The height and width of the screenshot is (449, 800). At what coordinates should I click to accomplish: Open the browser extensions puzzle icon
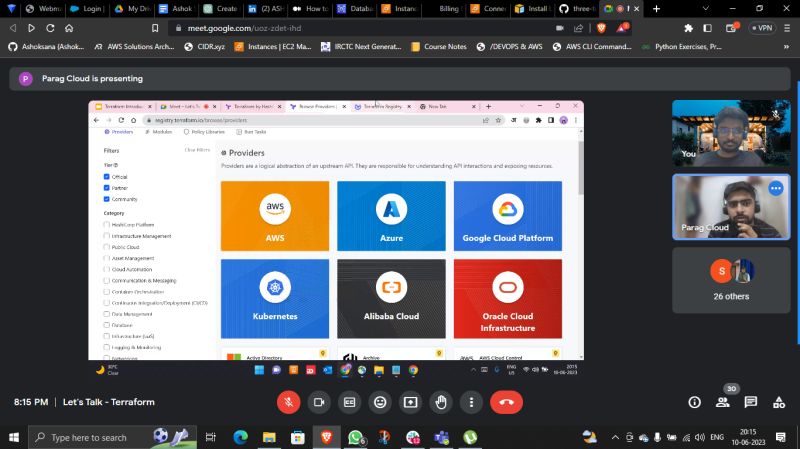tap(688, 28)
